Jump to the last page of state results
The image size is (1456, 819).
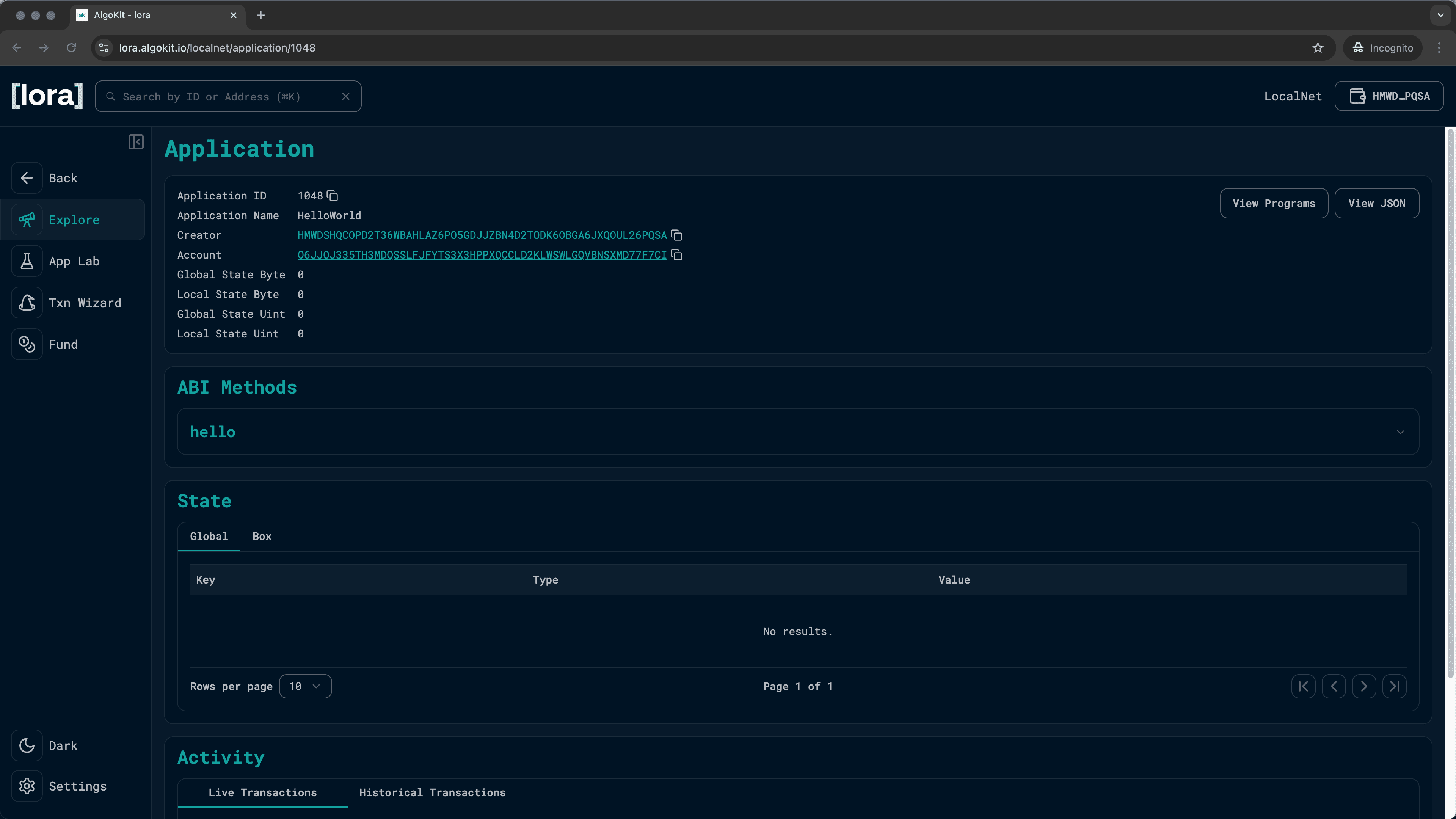[1395, 686]
